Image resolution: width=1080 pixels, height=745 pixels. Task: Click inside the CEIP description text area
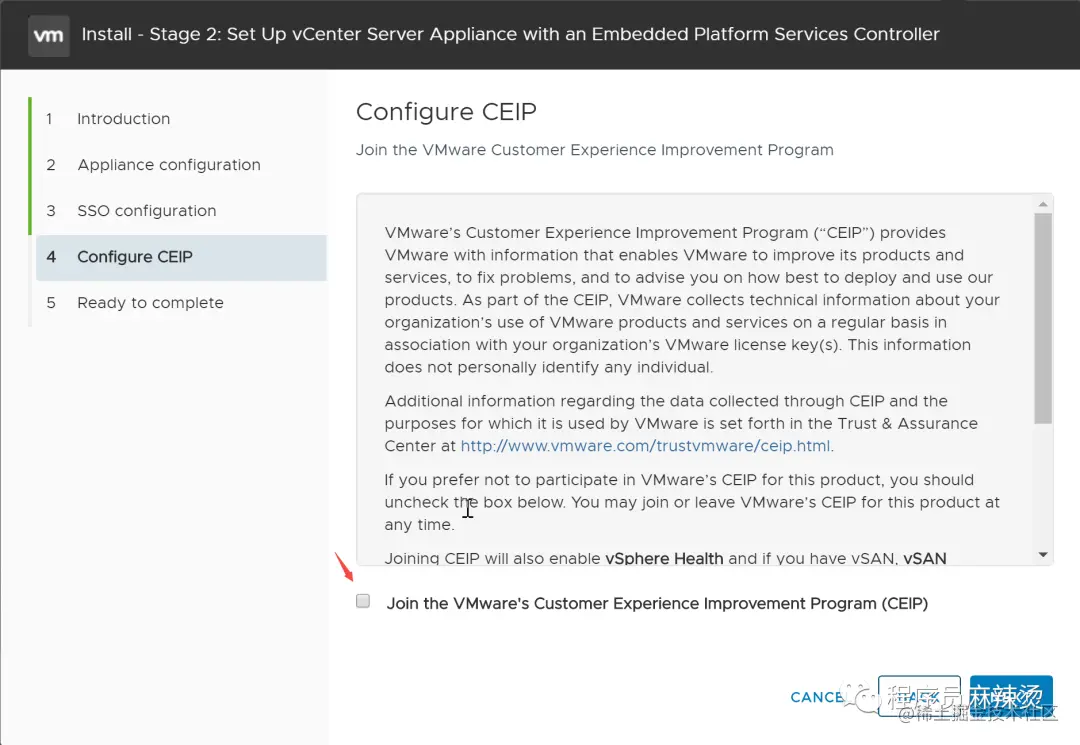(x=694, y=379)
